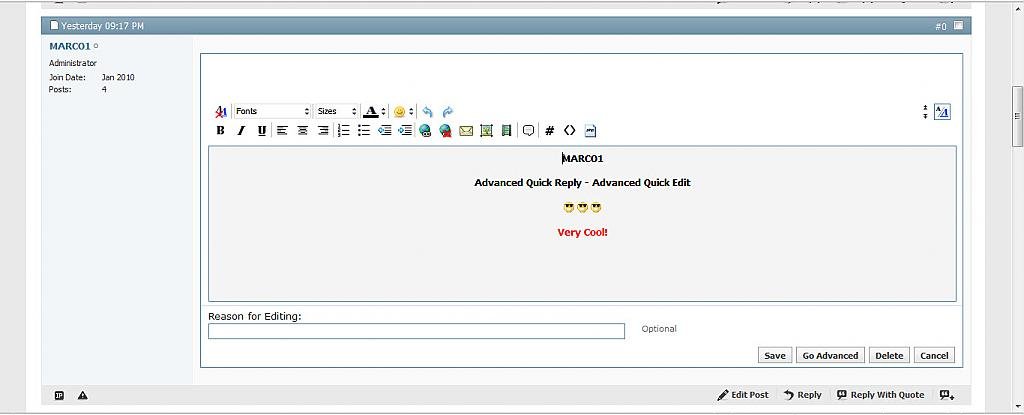Click the Remove Text Formatting icon
1024x415 pixels.
point(221,112)
